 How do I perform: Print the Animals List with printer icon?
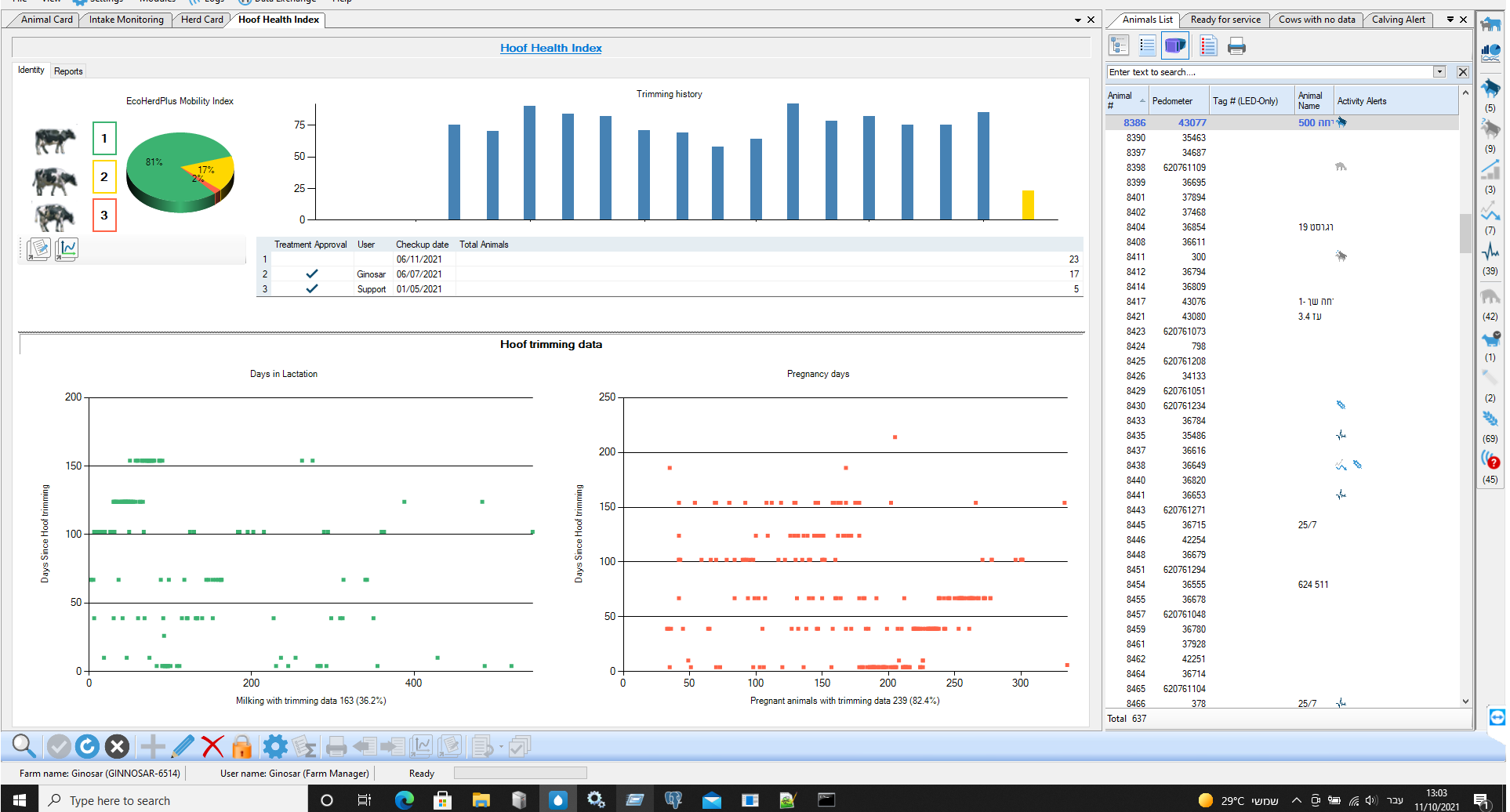coord(1236,47)
